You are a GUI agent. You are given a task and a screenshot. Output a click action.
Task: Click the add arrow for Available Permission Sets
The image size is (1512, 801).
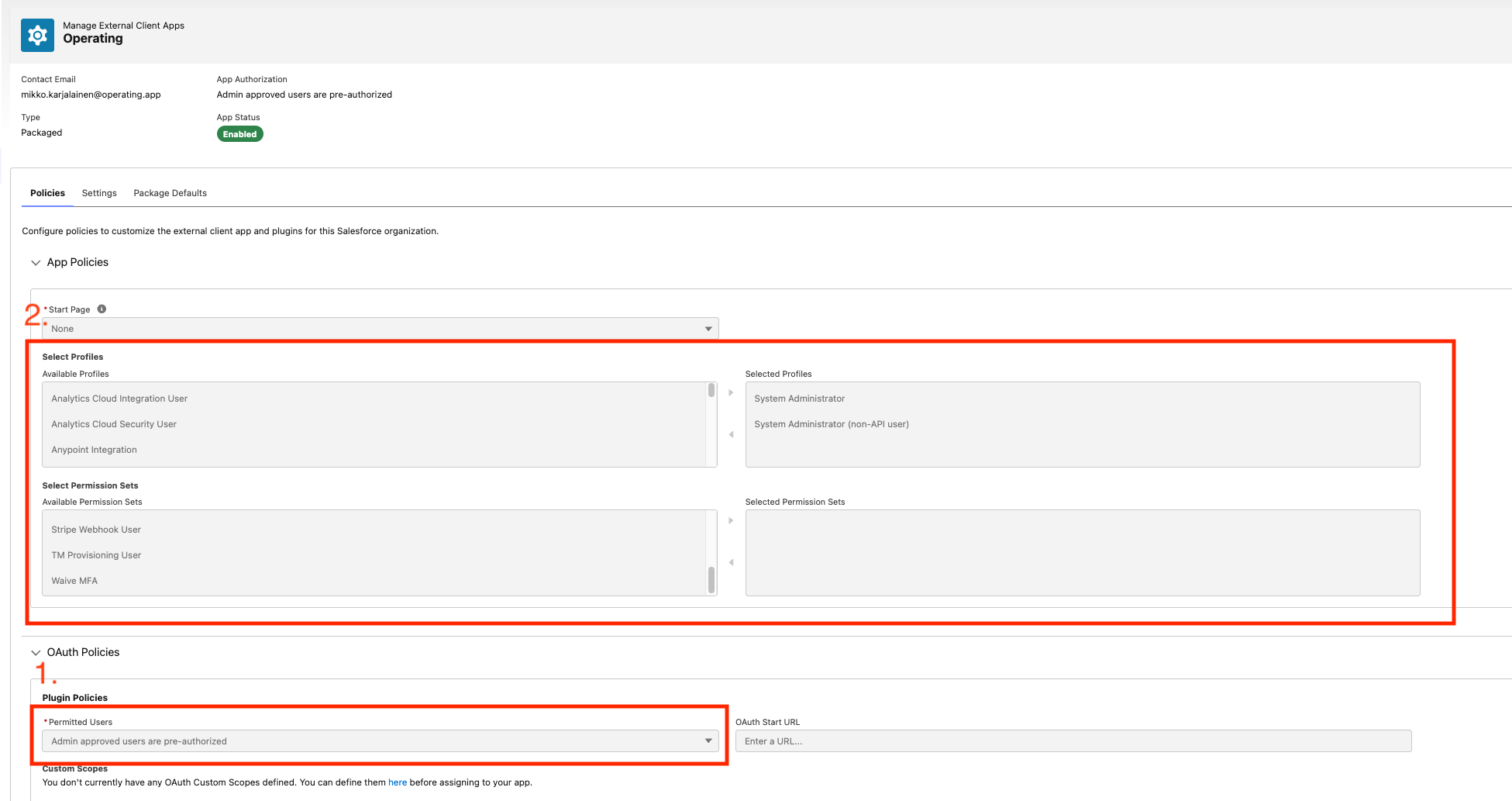[x=731, y=520]
